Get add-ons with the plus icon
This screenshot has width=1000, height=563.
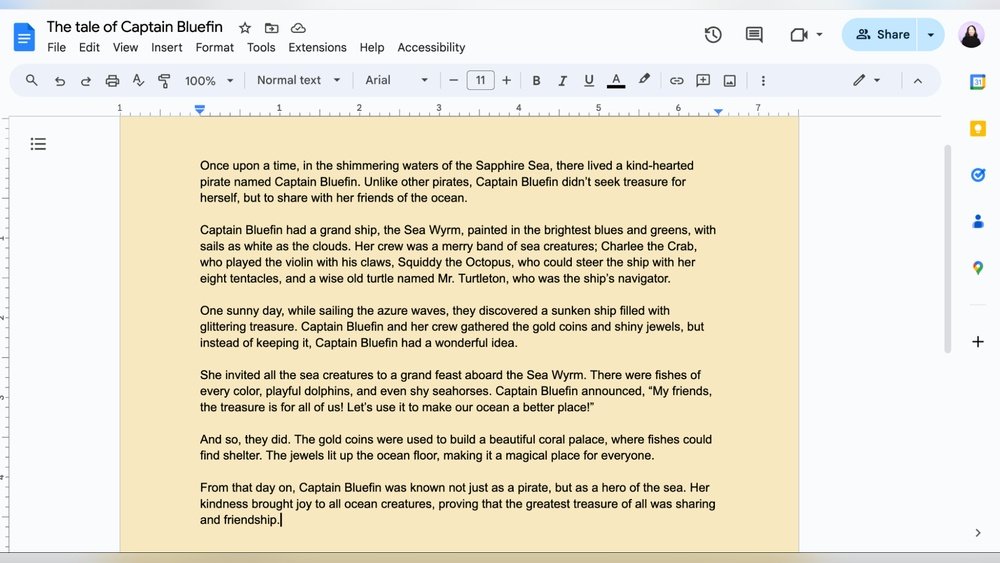click(x=978, y=342)
